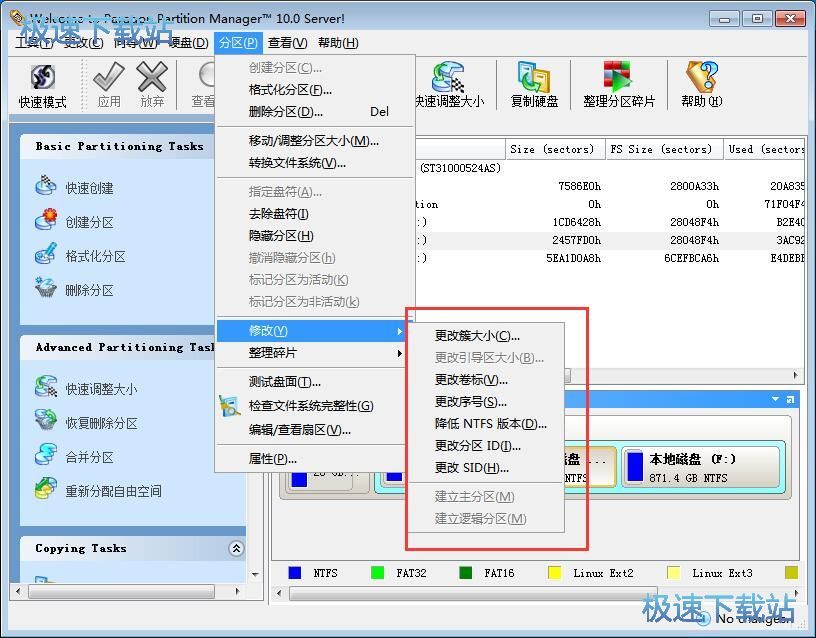Viewport: 816px width, 638px height.
Task: Click the 检查文件系统完整性 menu icon
Action: pos(230,406)
